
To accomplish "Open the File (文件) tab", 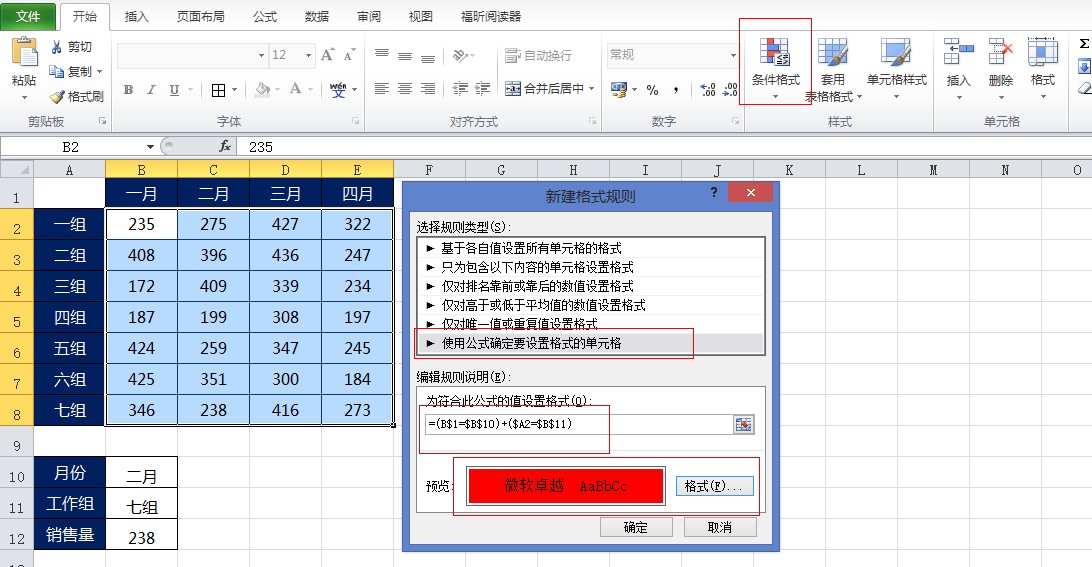I will tap(28, 16).
